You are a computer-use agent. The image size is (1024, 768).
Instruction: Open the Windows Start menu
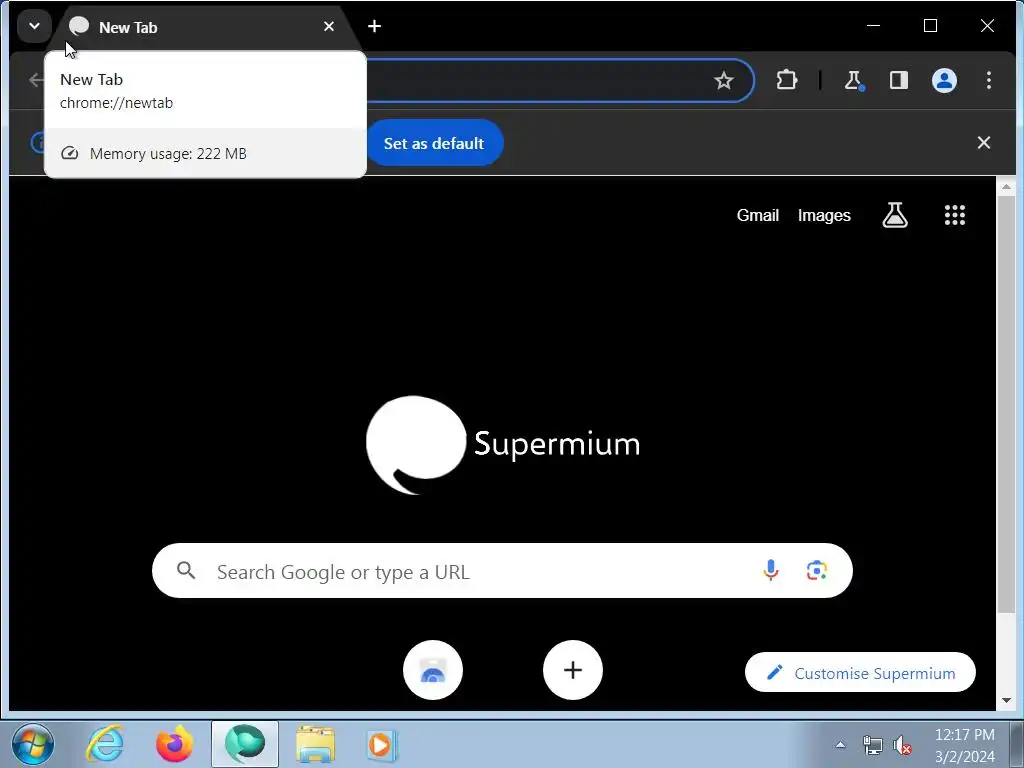(x=33, y=744)
